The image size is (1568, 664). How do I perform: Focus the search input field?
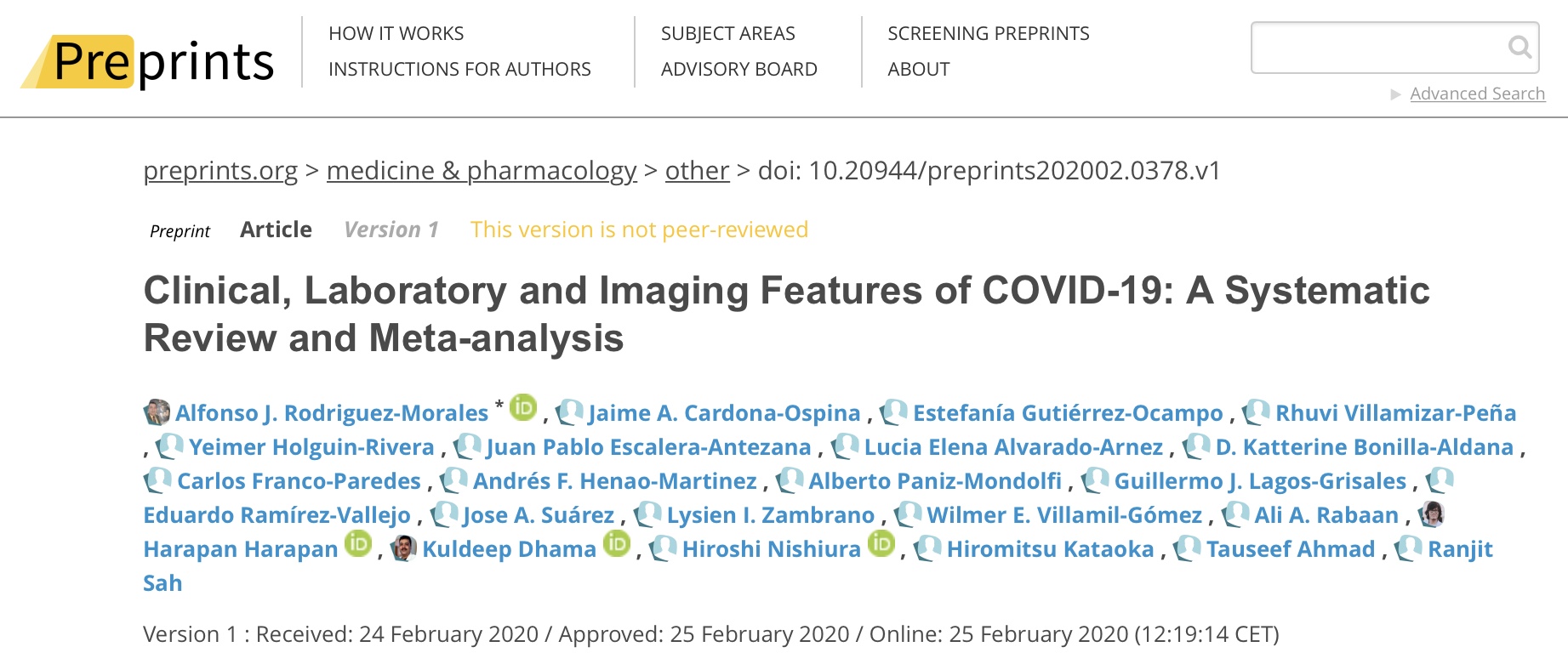[1378, 48]
